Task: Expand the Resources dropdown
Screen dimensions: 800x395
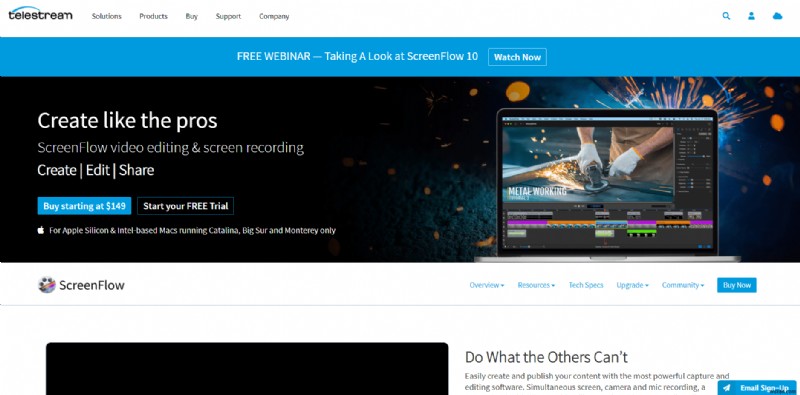Action: tap(536, 285)
